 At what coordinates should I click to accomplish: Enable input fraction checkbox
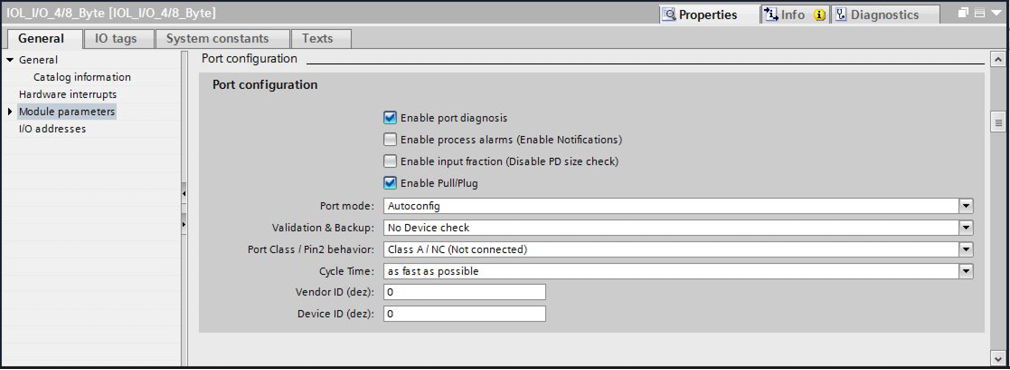click(390, 161)
